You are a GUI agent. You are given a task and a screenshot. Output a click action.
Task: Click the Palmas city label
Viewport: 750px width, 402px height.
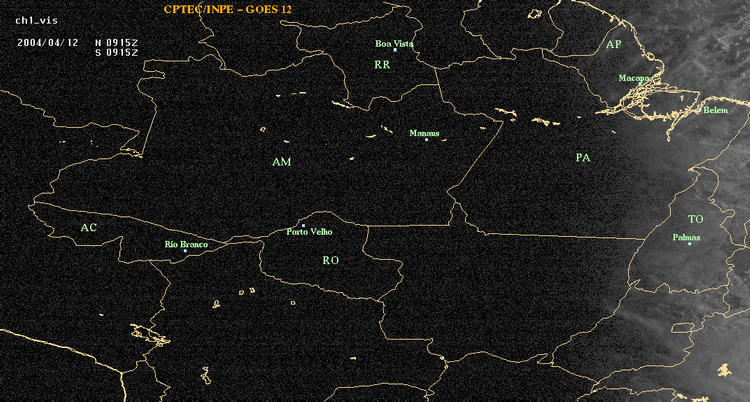pos(686,237)
